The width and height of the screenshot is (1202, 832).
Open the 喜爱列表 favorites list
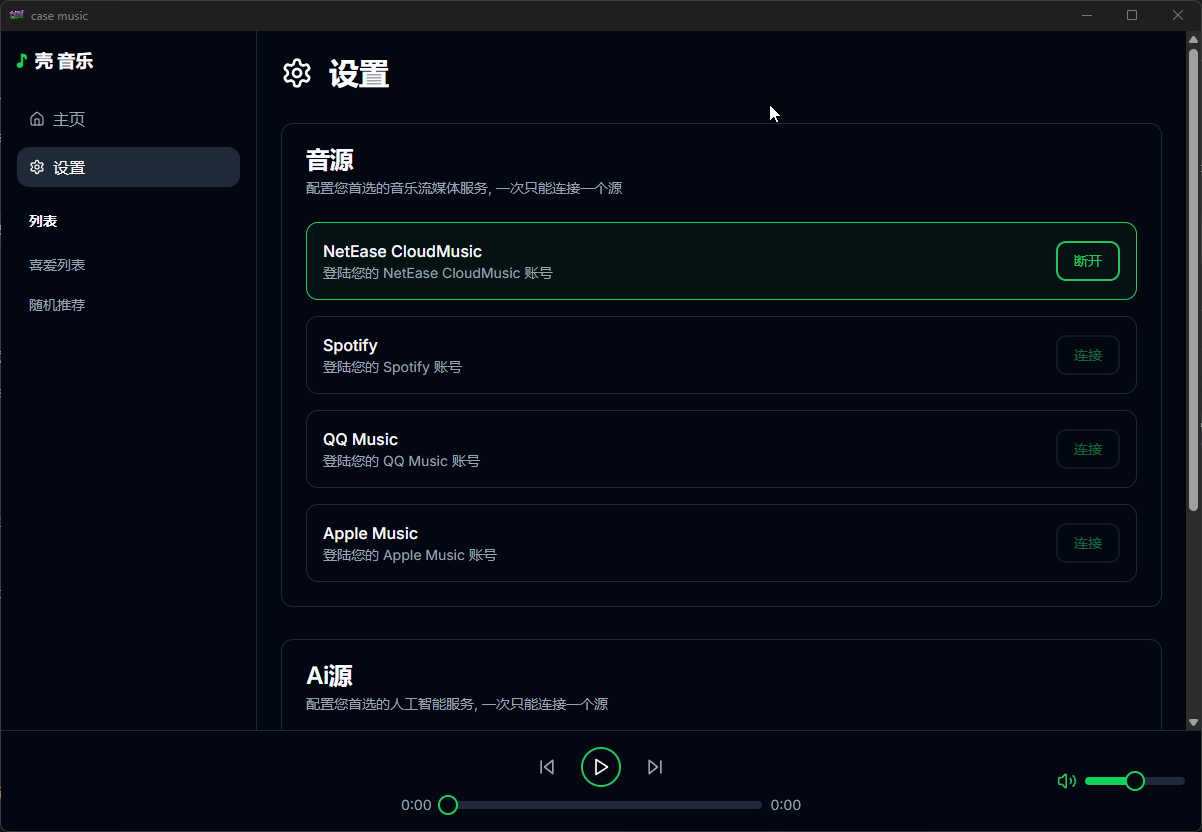(57, 265)
